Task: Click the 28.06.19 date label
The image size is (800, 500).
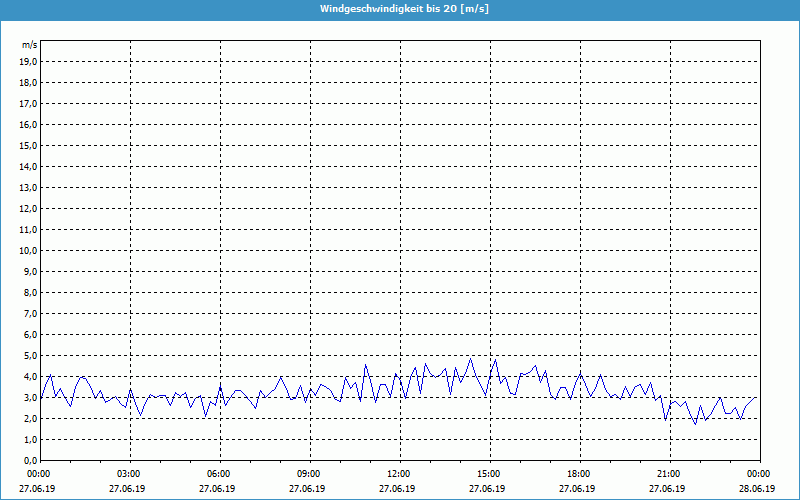Action: pyautogui.click(x=758, y=489)
